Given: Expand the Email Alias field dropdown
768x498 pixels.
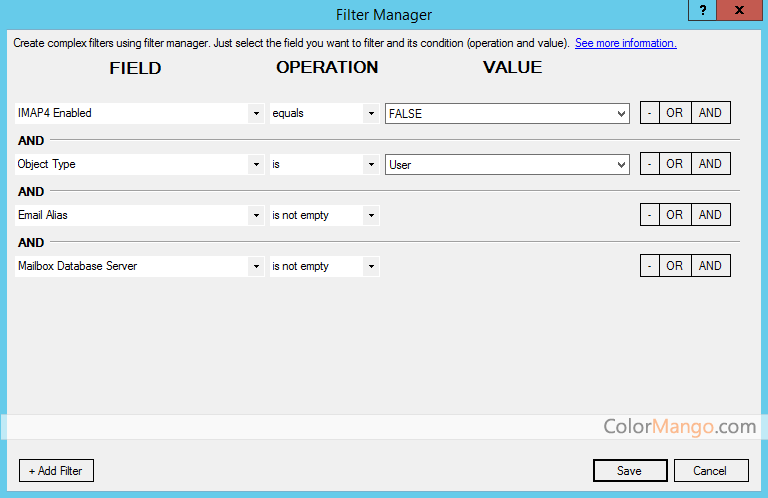Looking at the screenshot, I should tap(256, 216).
